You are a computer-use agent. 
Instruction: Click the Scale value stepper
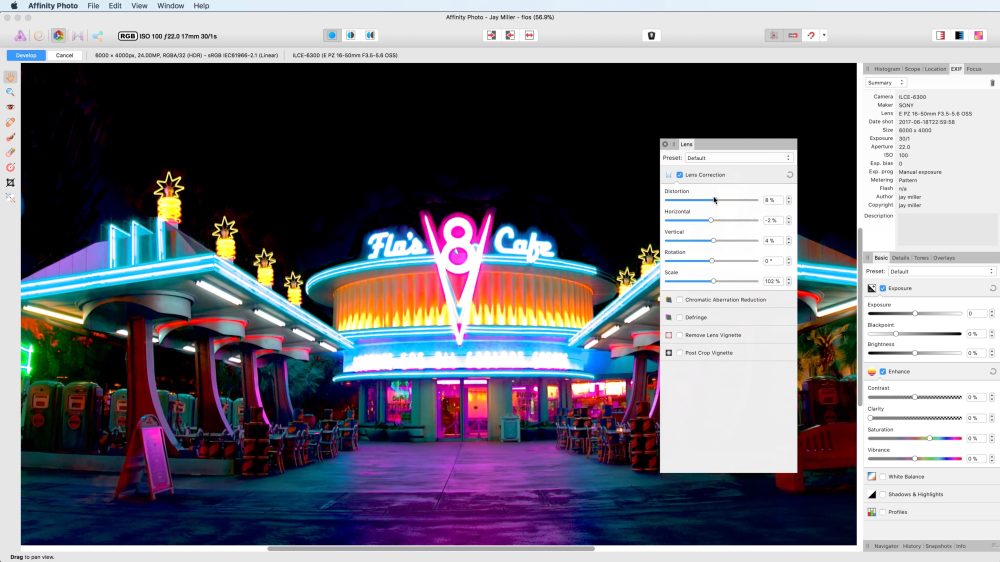pos(789,281)
